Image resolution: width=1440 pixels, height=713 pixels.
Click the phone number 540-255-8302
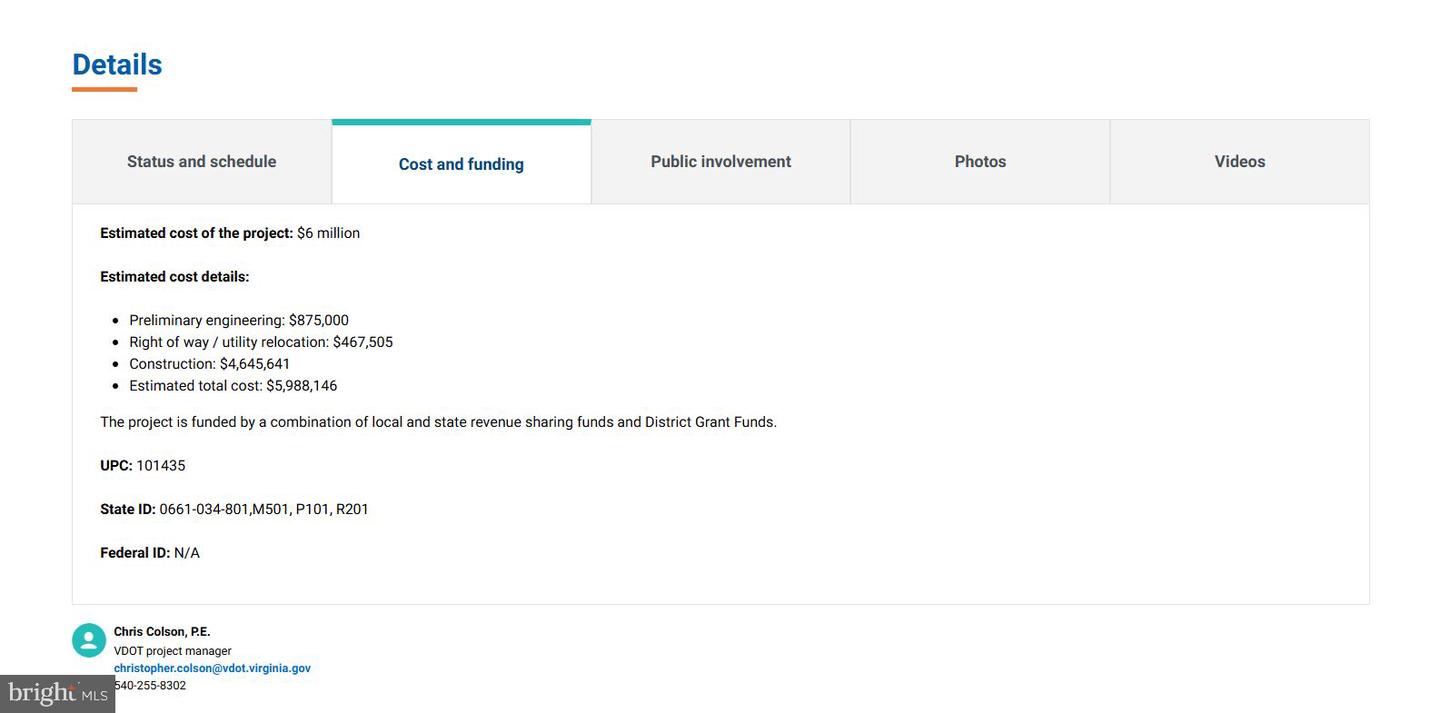151,686
